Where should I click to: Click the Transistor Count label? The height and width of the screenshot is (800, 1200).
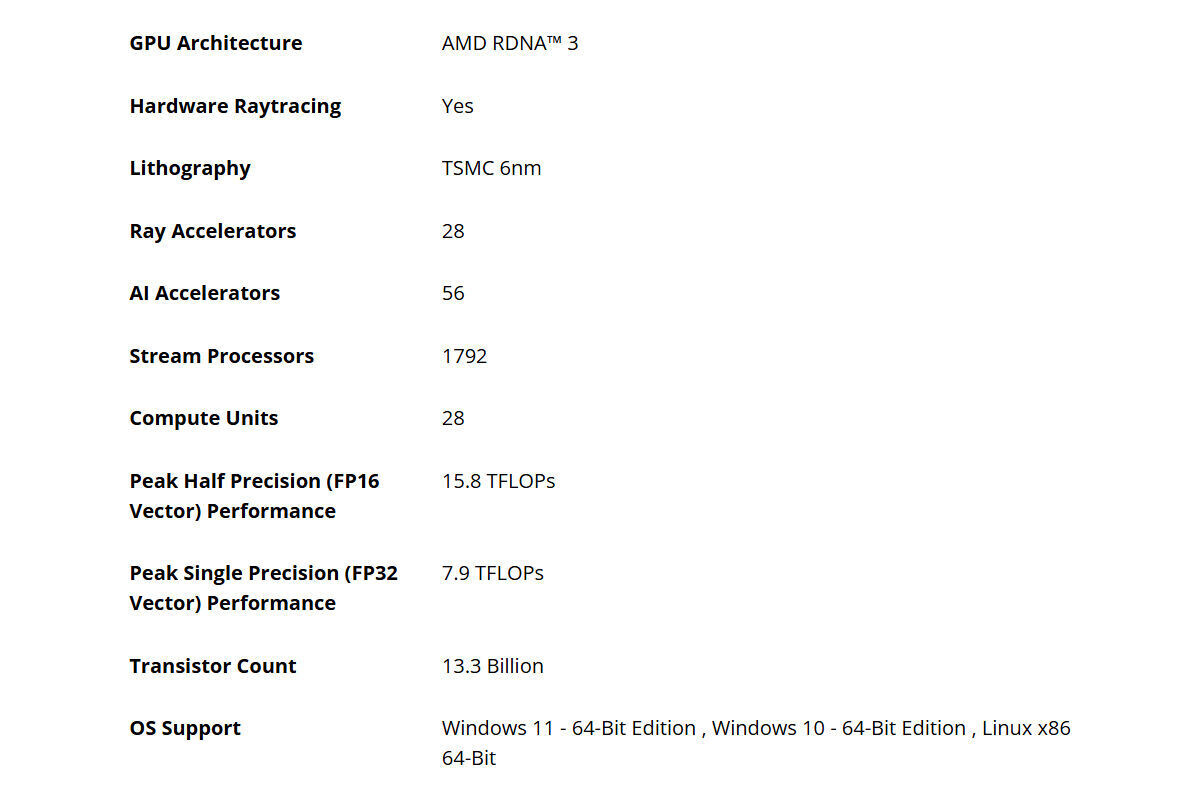pyautogui.click(x=213, y=666)
